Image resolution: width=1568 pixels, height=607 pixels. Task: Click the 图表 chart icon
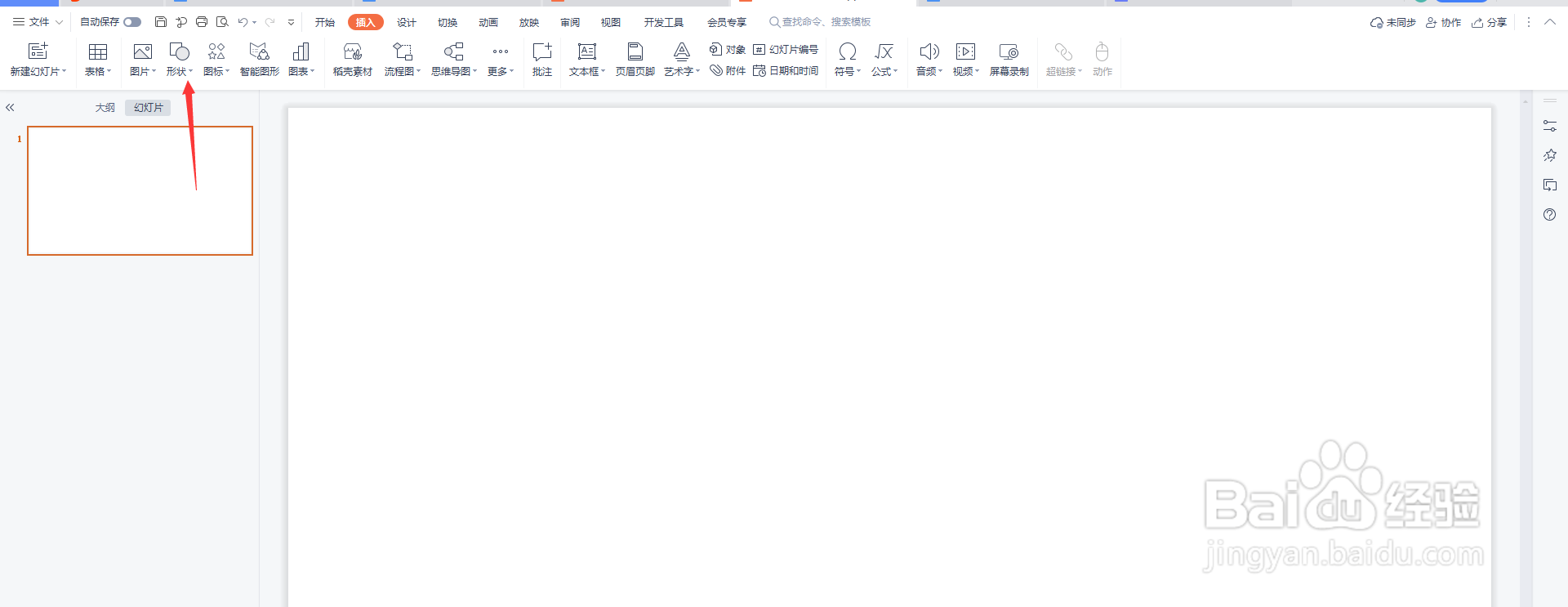(301, 51)
